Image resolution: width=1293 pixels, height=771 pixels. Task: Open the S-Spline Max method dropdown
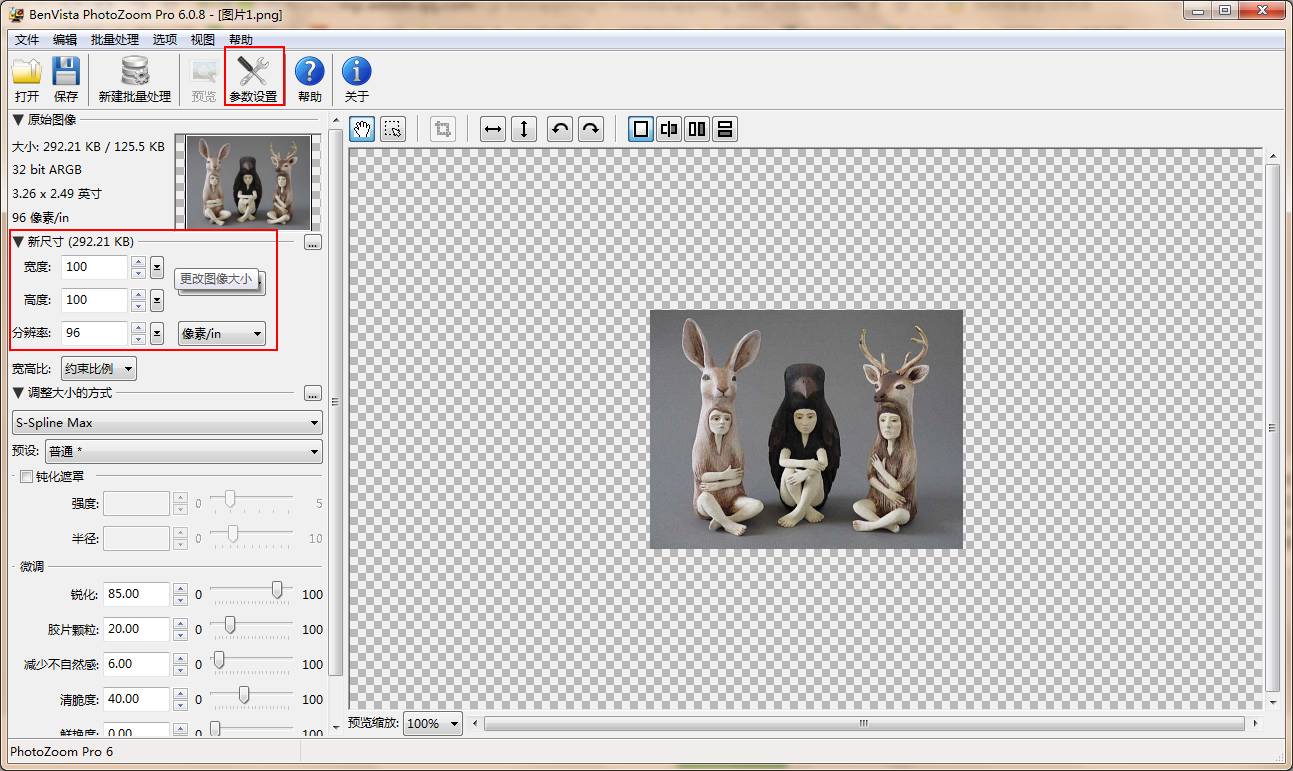coord(167,423)
